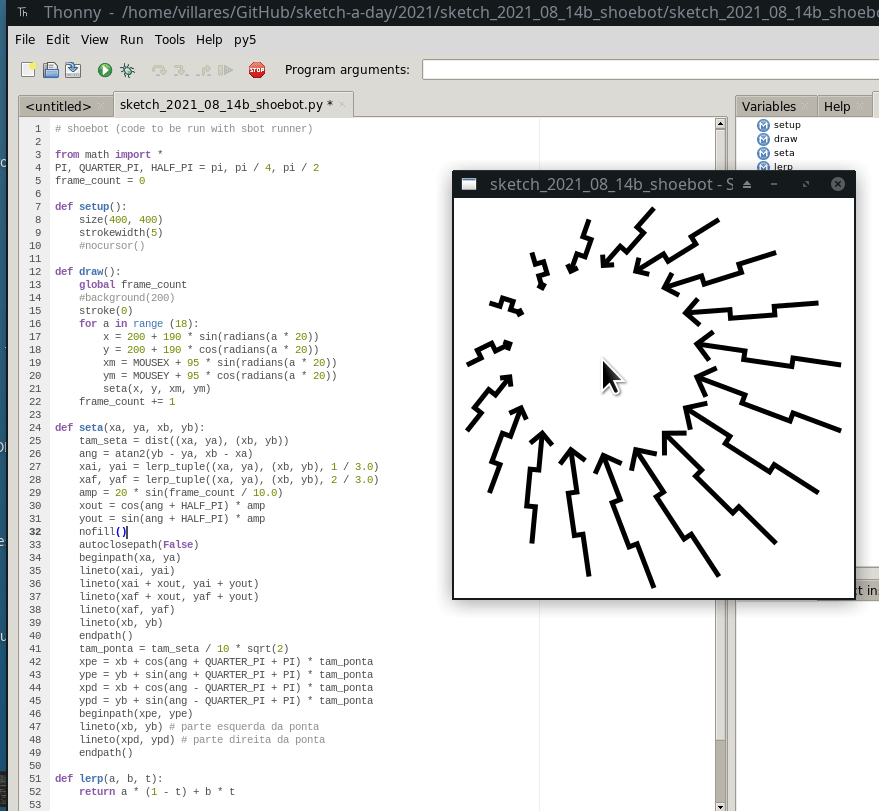This screenshot has width=879, height=811.
Task: Switch to the Help panel tab
Action: [837, 106]
